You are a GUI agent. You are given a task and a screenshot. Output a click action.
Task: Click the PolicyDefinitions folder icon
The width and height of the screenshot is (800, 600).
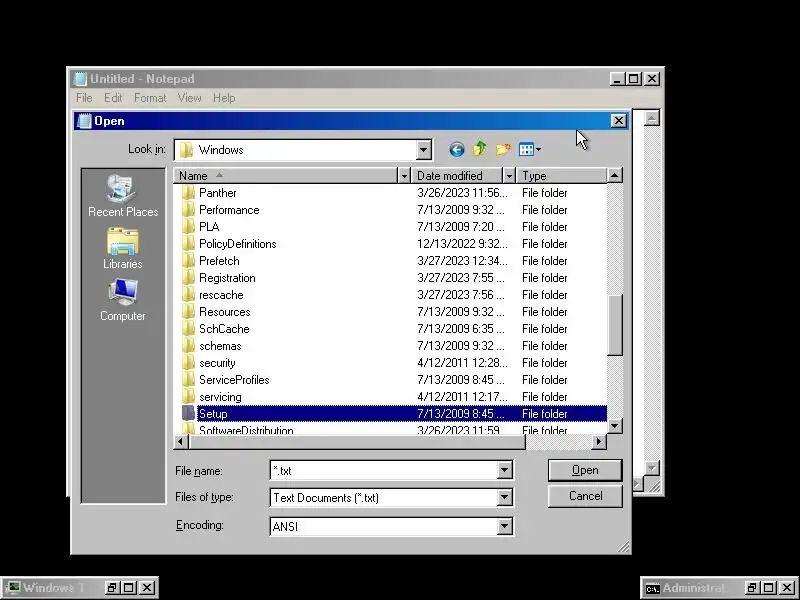tap(188, 244)
